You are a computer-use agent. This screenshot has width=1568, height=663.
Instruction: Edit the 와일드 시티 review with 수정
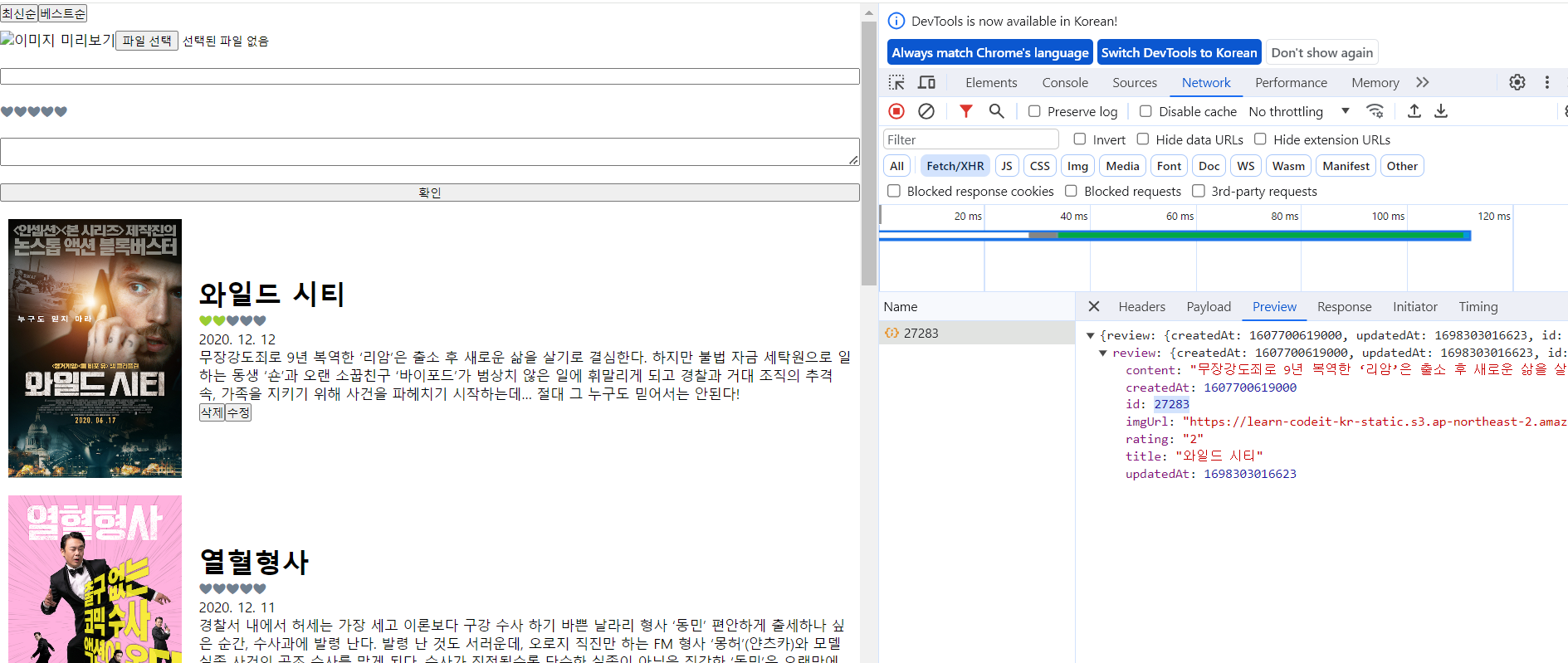click(238, 412)
